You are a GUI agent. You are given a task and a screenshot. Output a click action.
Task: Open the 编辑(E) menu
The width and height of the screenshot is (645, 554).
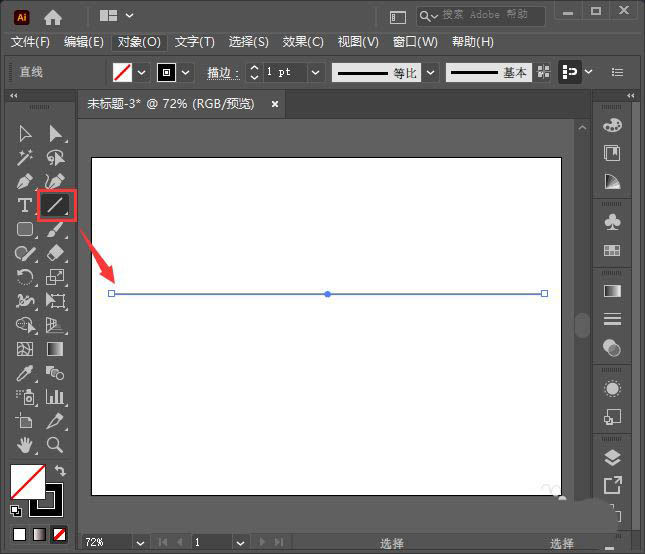pos(84,42)
